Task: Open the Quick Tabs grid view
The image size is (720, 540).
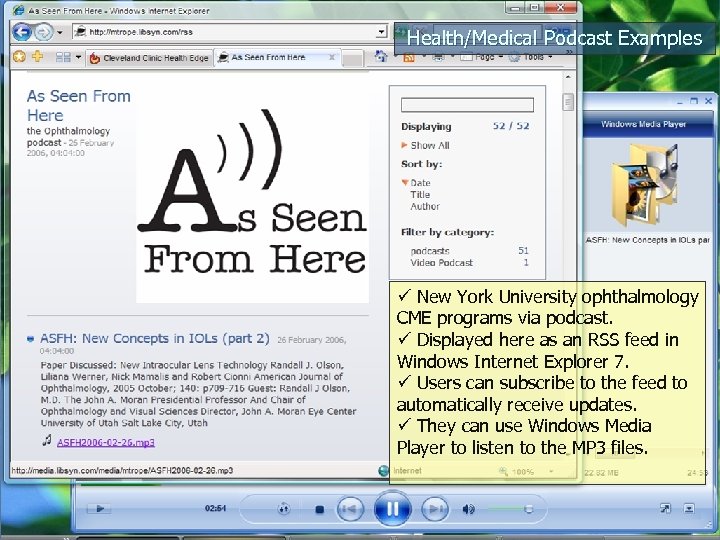Action: pos(63,57)
